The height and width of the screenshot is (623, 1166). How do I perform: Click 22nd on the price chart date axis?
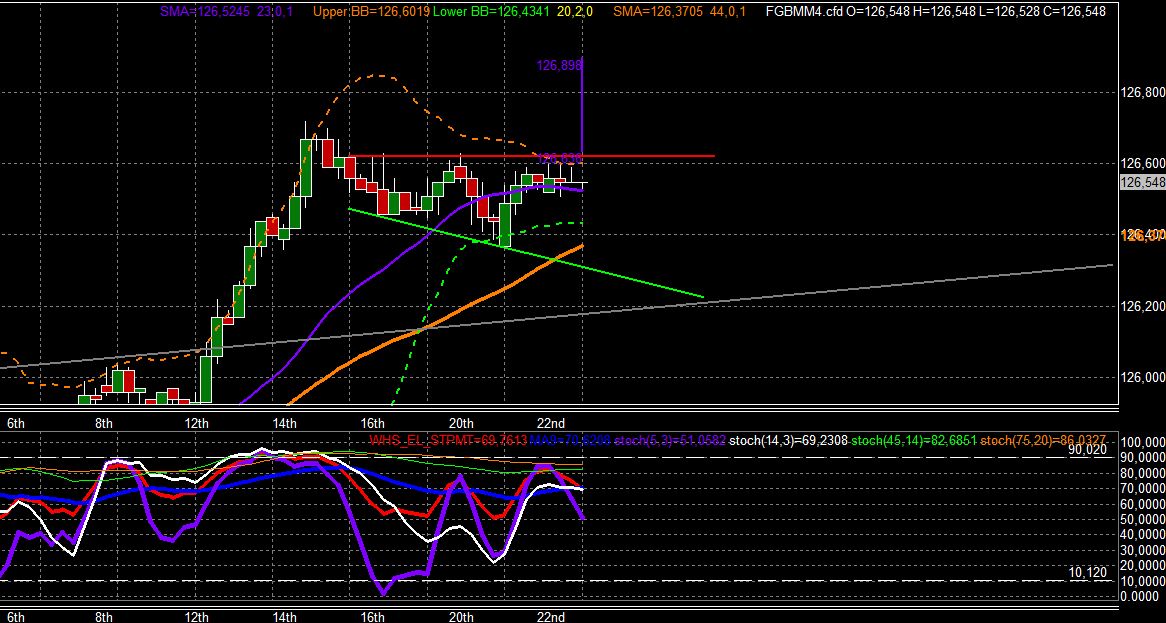click(x=551, y=424)
